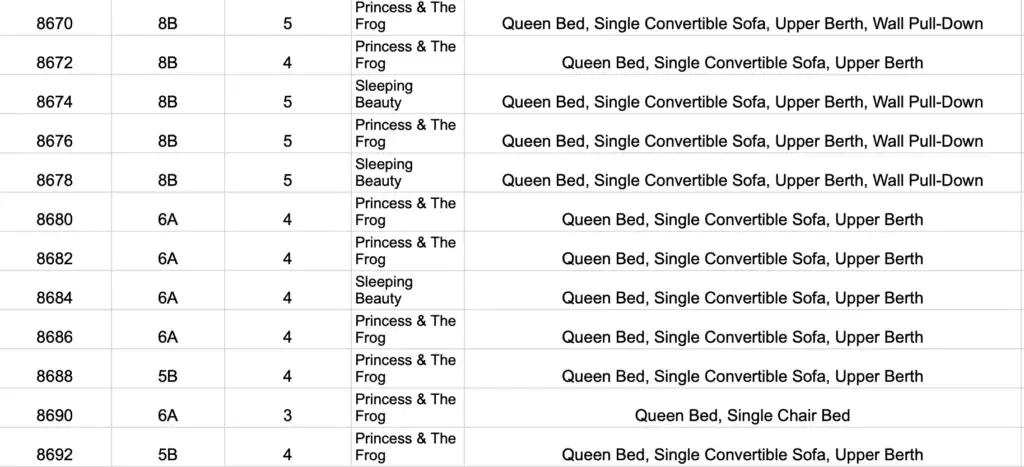Click the Queen Bed, Single Chair Bed cell
The height and width of the screenshot is (467, 1024).
(742, 416)
